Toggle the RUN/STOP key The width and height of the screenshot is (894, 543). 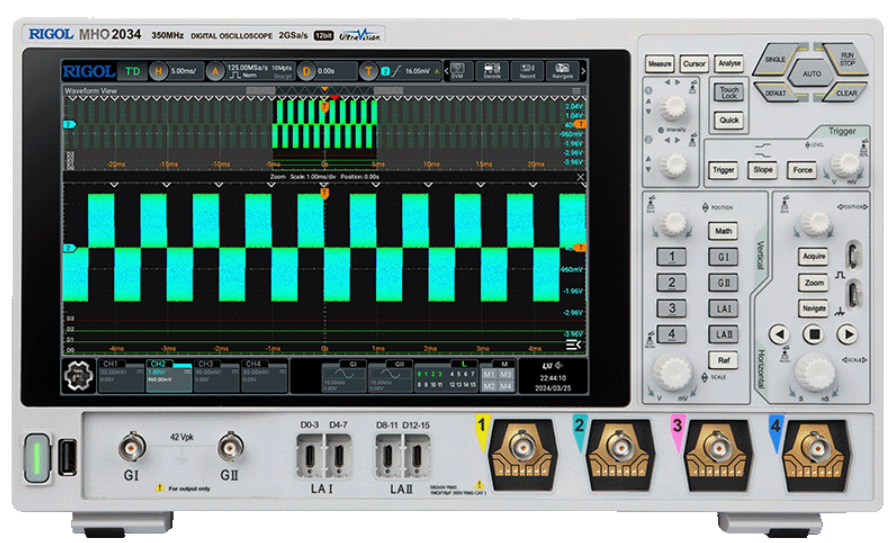pyautogui.click(x=846, y=57)
